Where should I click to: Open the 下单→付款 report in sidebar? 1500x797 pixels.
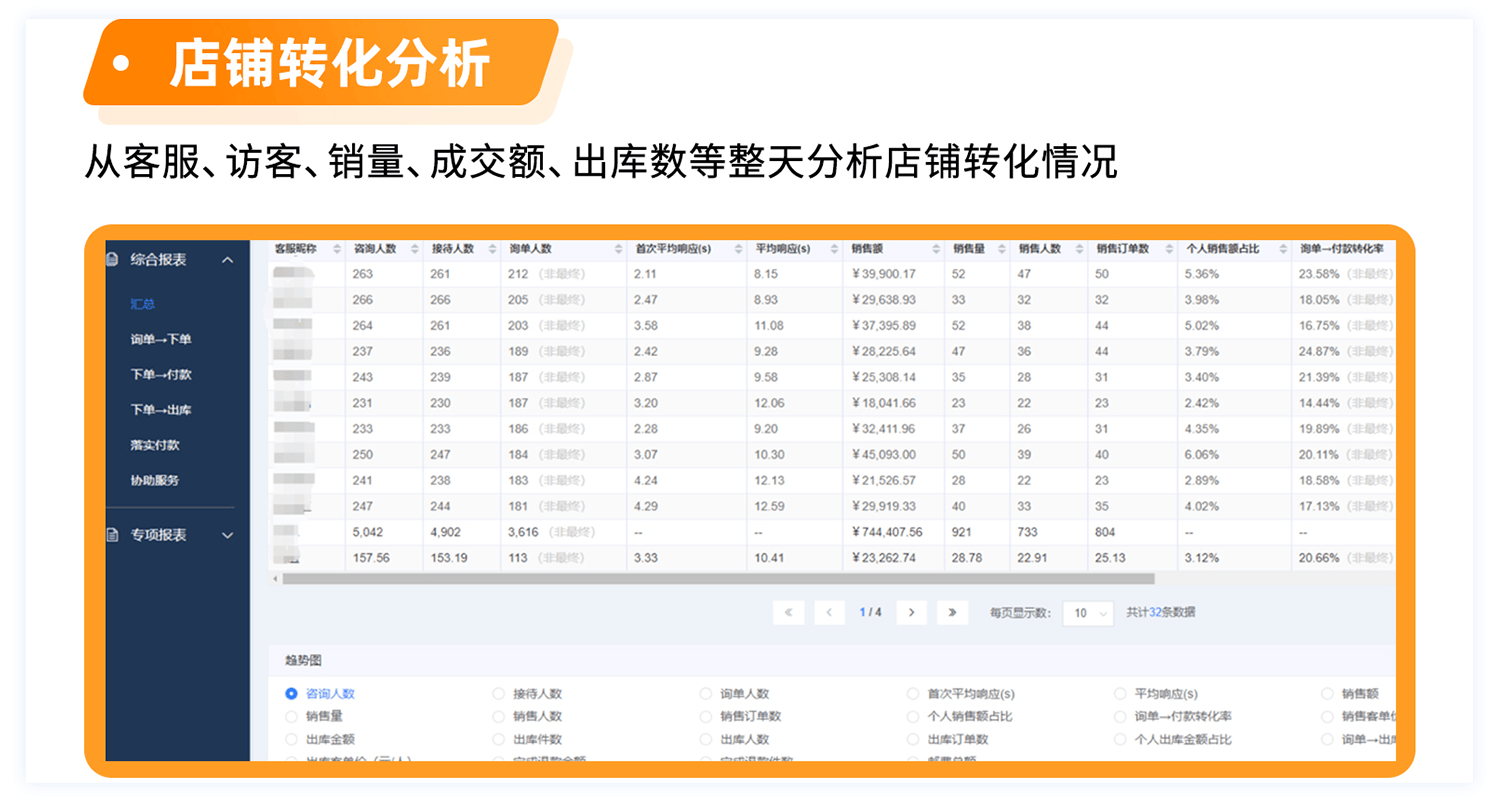coord(160,374)
